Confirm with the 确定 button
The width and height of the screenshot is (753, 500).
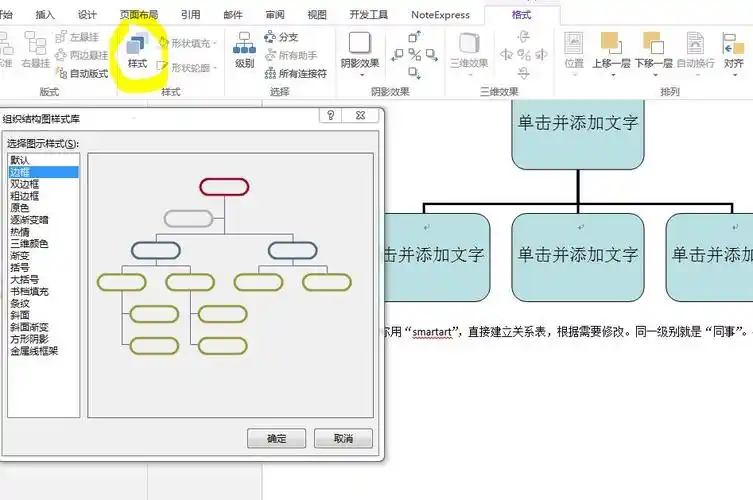click(x=276, y=439)
